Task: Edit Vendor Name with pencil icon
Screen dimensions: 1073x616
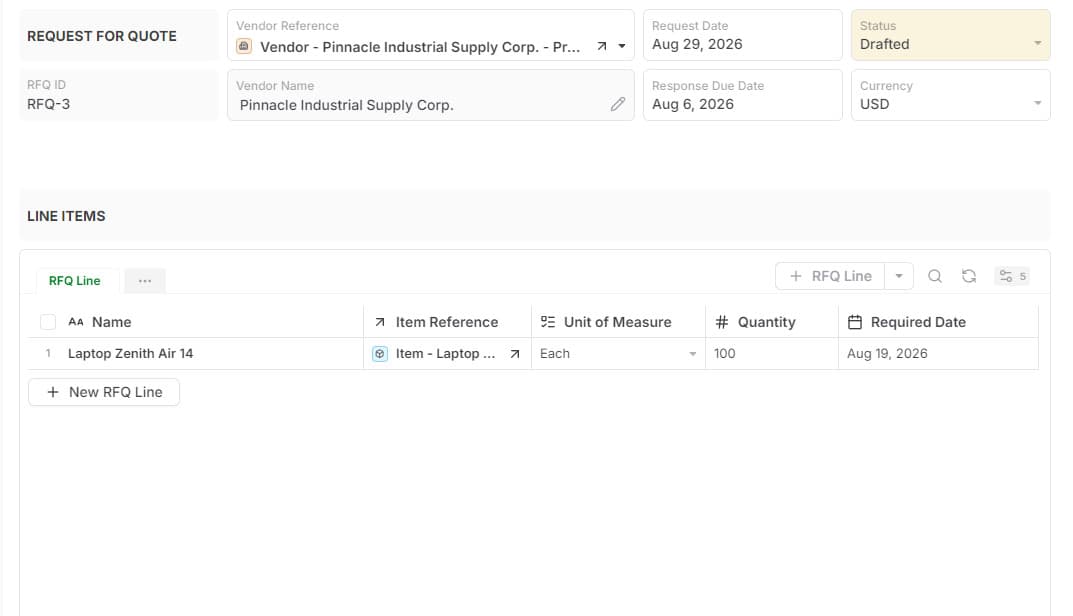Action: (618, 104)
